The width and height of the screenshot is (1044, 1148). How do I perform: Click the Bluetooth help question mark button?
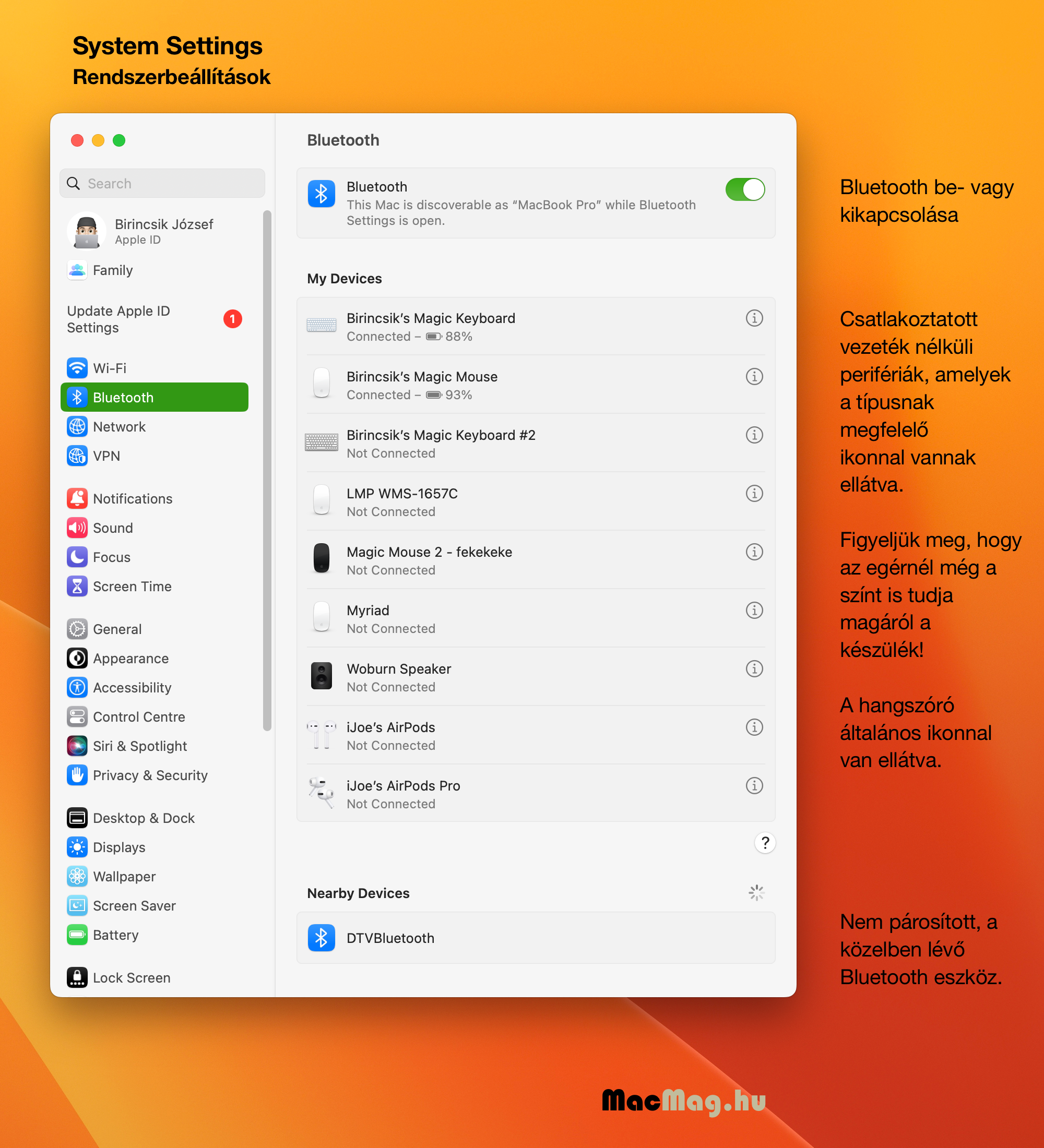click(x=765, y=843)
